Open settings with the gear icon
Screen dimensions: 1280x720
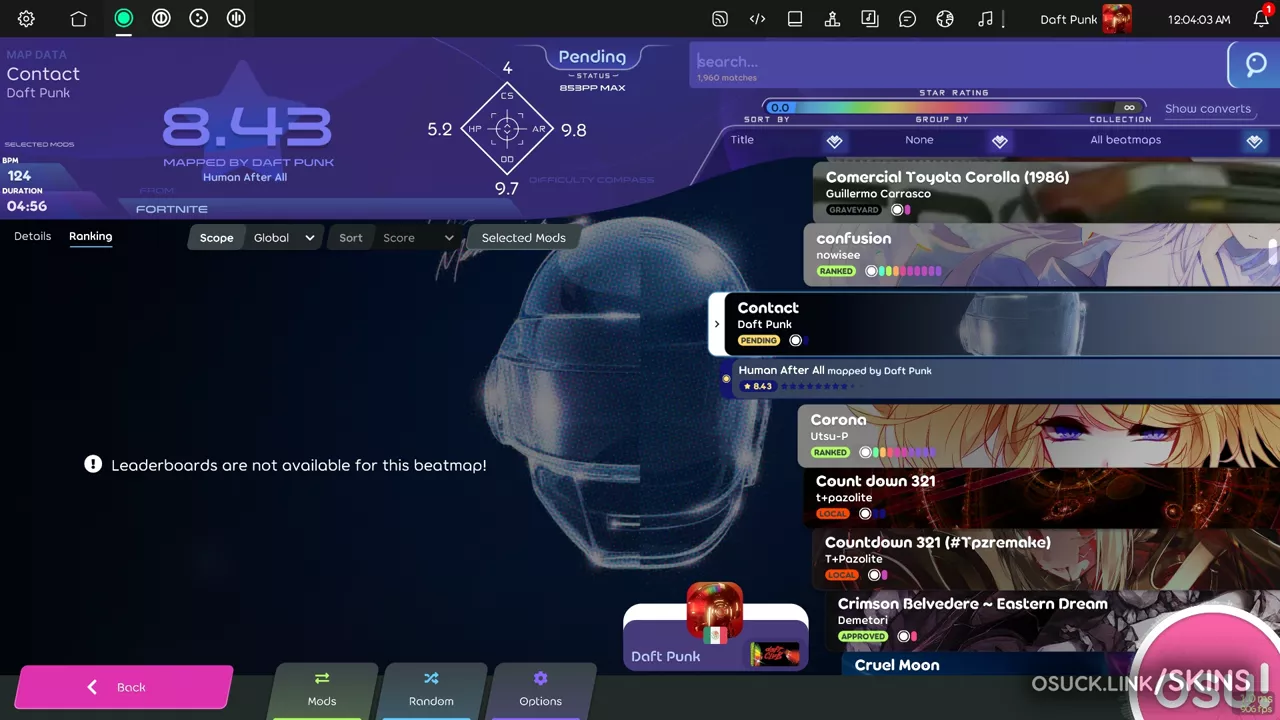pyautogui.click(x=27, y=19)
